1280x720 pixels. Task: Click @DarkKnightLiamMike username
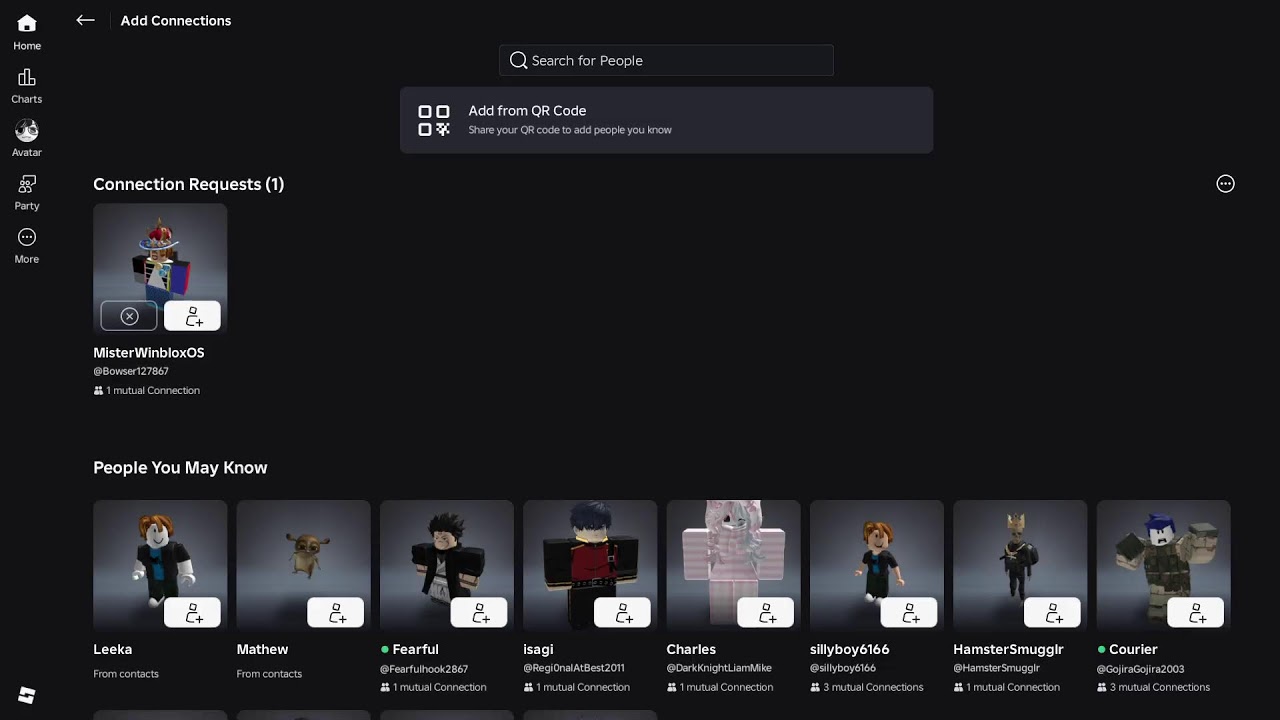719,668
